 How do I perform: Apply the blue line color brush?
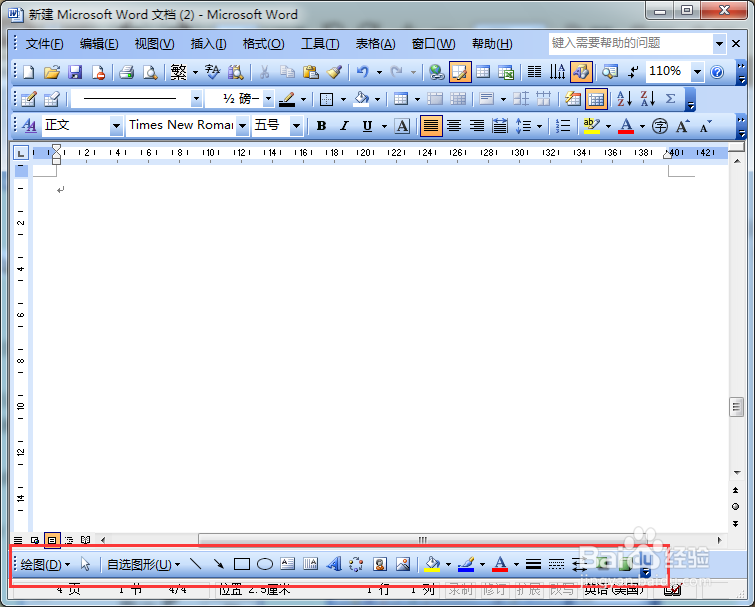[466, 564]
